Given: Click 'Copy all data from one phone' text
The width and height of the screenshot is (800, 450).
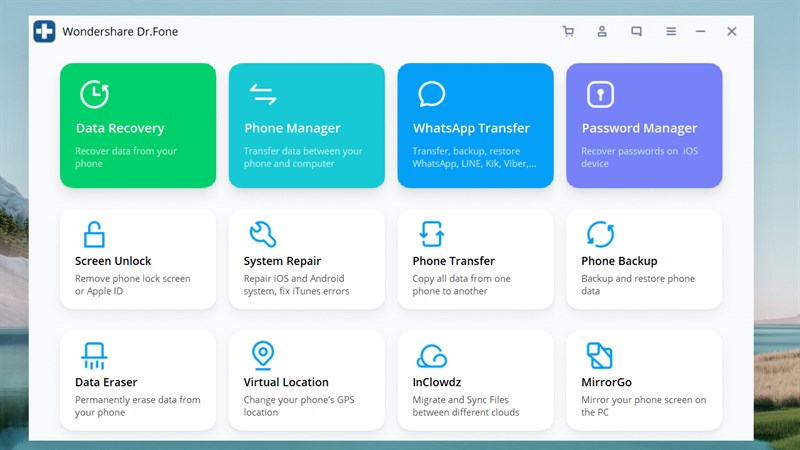Looking at the screenshot, I should [x=461, y=285].
